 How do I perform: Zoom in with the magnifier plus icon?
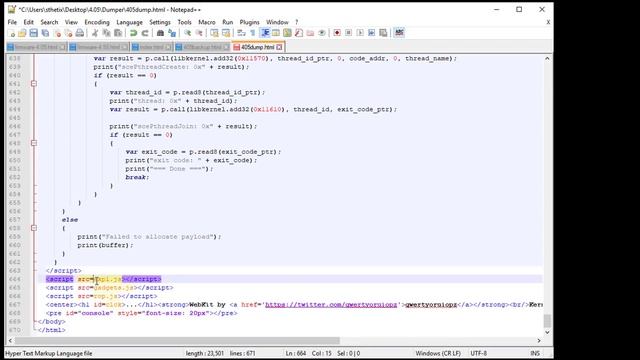(x=187, y=33)
